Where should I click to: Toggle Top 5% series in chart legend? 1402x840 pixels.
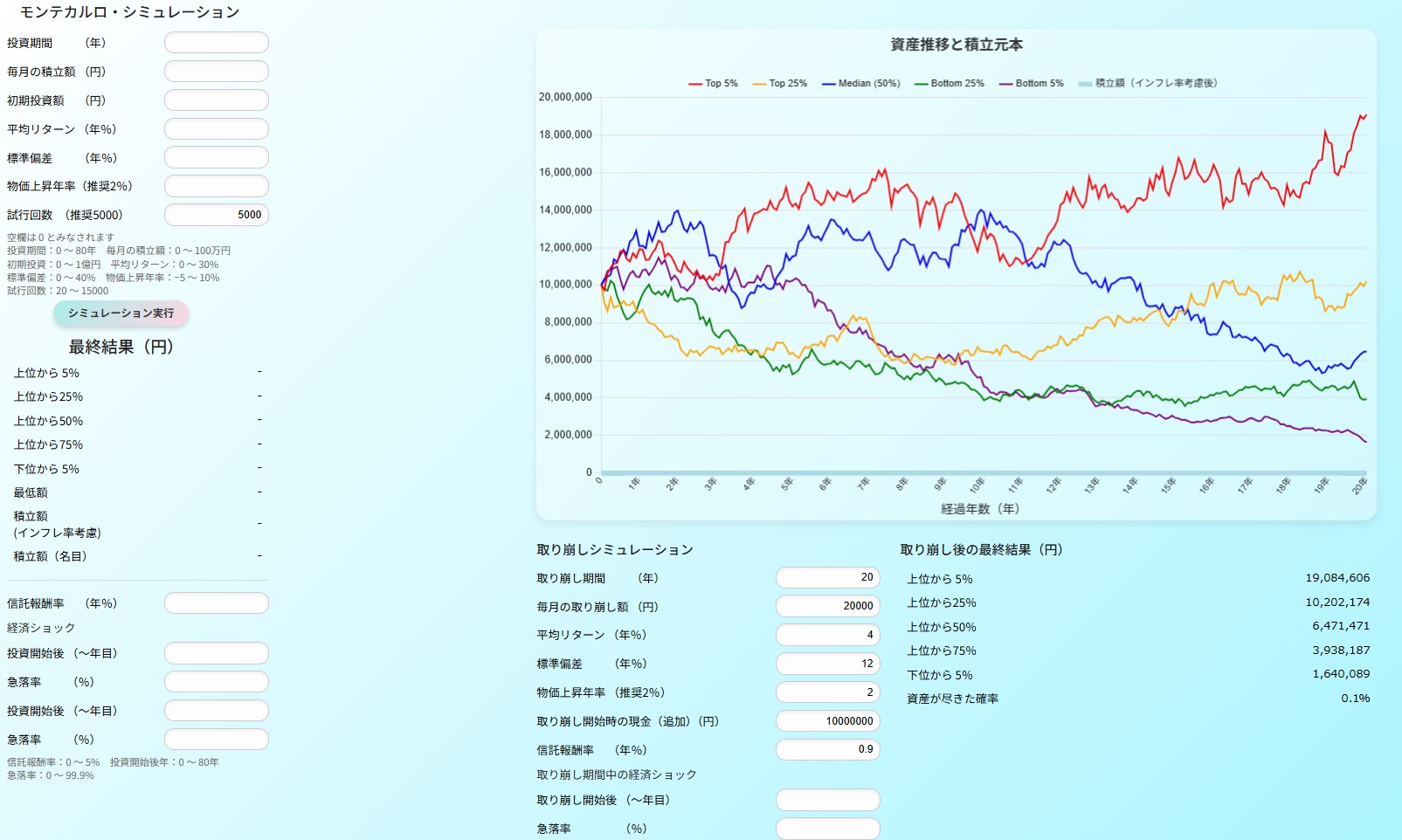click(x=713, y=84)
